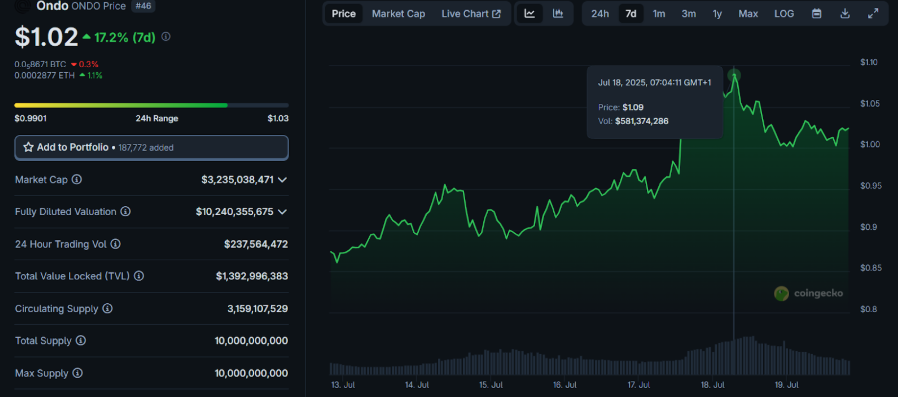The height and width of the screenshot is (397, 898).
Task: Set chart range to 3m
Action: click(688, 14)
